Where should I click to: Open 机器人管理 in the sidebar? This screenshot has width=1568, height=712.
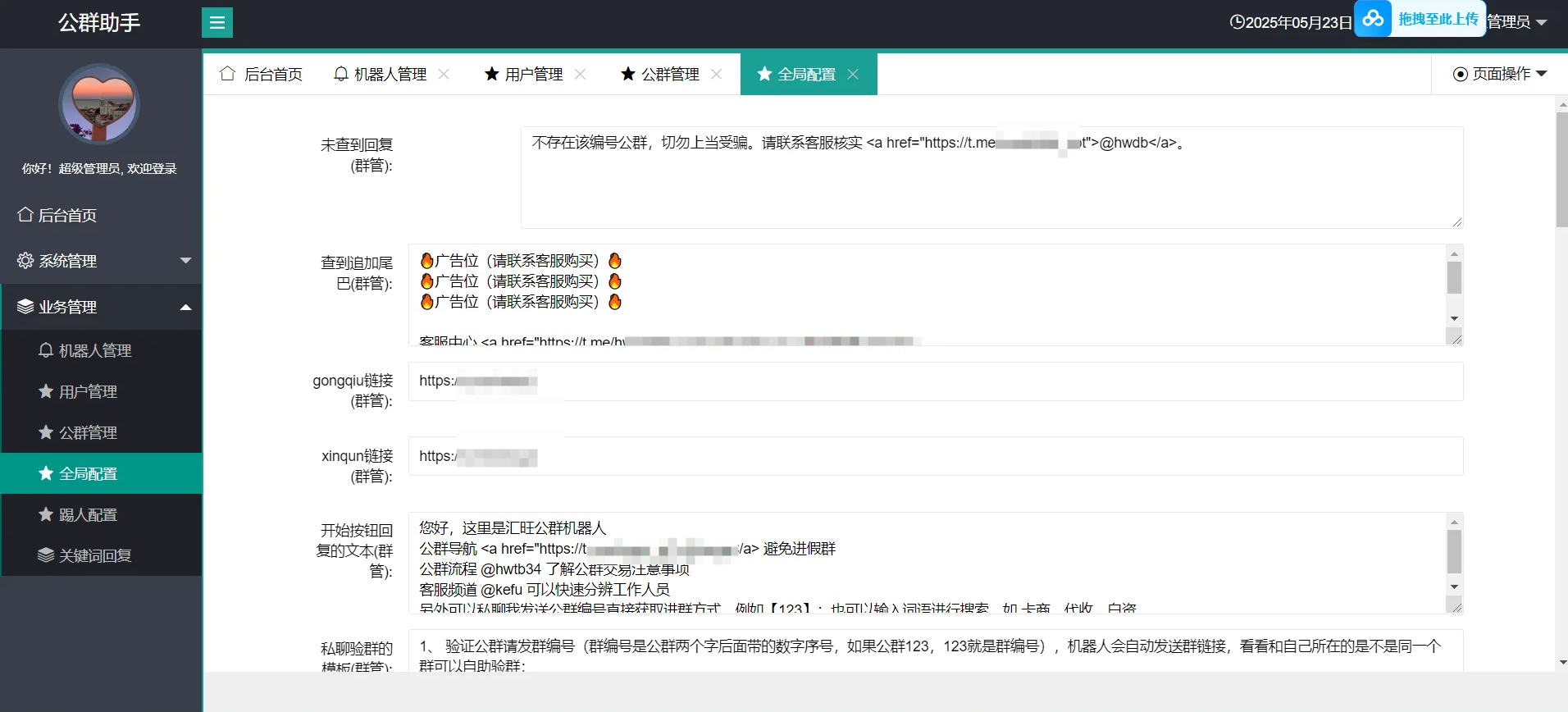click(102, 350)
